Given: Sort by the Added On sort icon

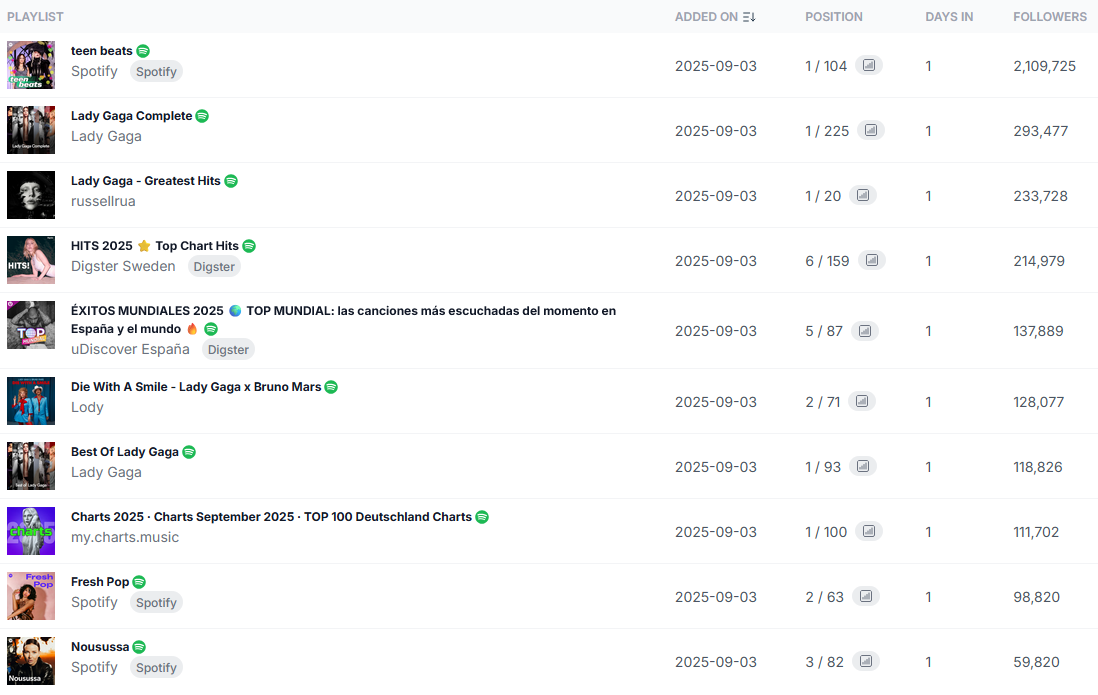Looking at the screenshot, I should (749, 17).
